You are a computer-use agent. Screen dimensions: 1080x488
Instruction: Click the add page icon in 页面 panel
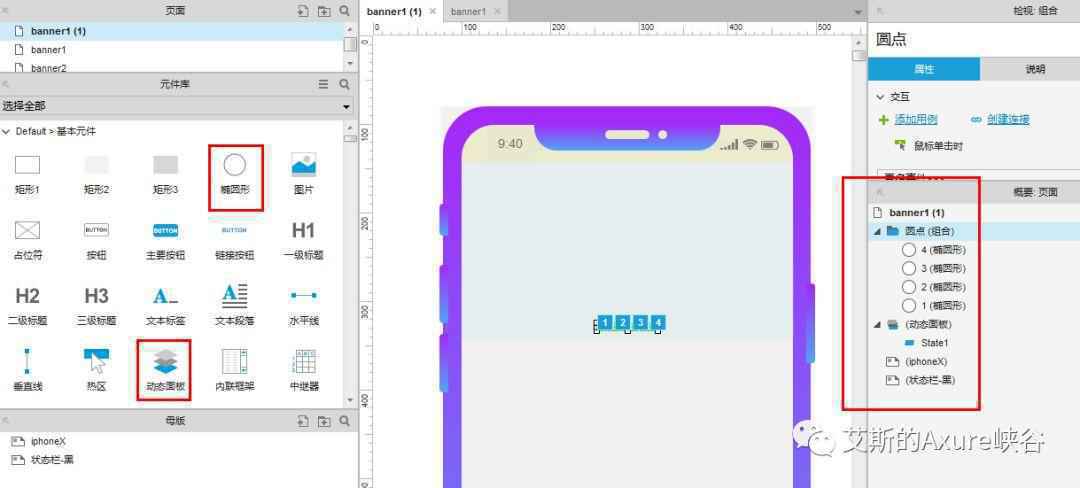click(303, 11)
